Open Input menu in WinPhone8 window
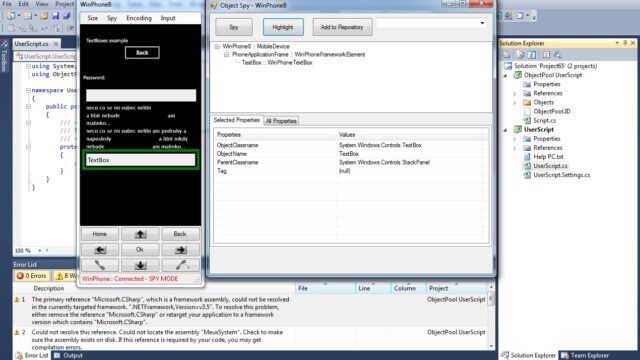This screenshot has width=640, height=360. 168,18
